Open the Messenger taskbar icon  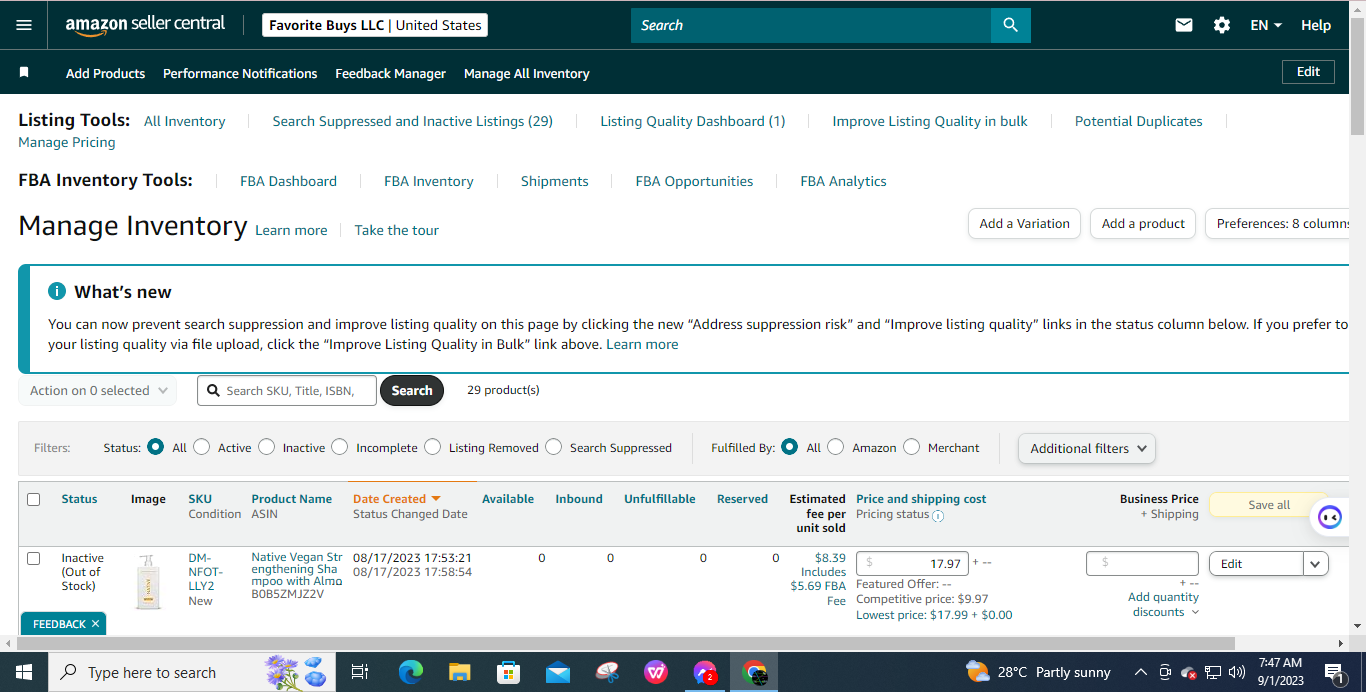tap(705, 672)
